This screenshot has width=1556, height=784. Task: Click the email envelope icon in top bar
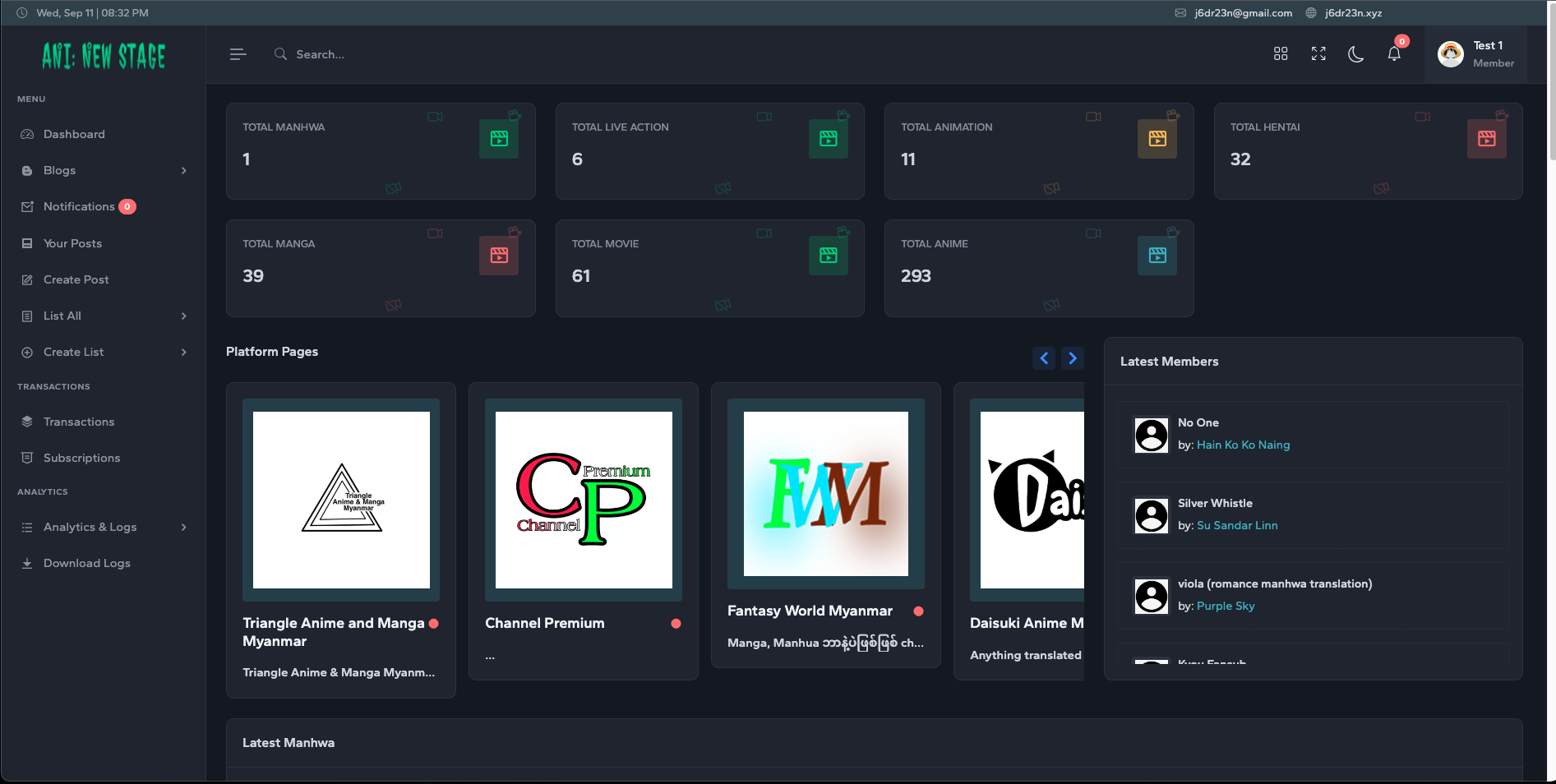pyautogui.click(x=1180, y=12)
